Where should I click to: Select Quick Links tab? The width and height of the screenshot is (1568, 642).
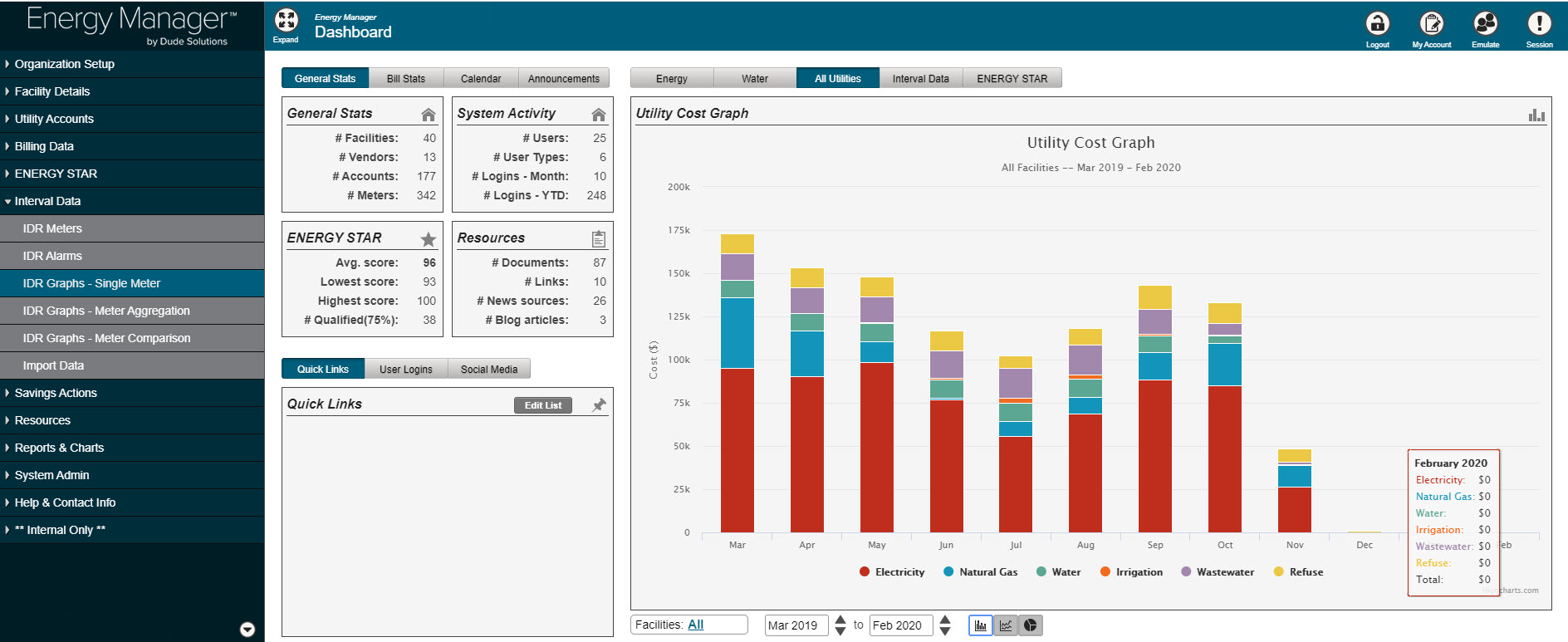[x=323, y=369]
